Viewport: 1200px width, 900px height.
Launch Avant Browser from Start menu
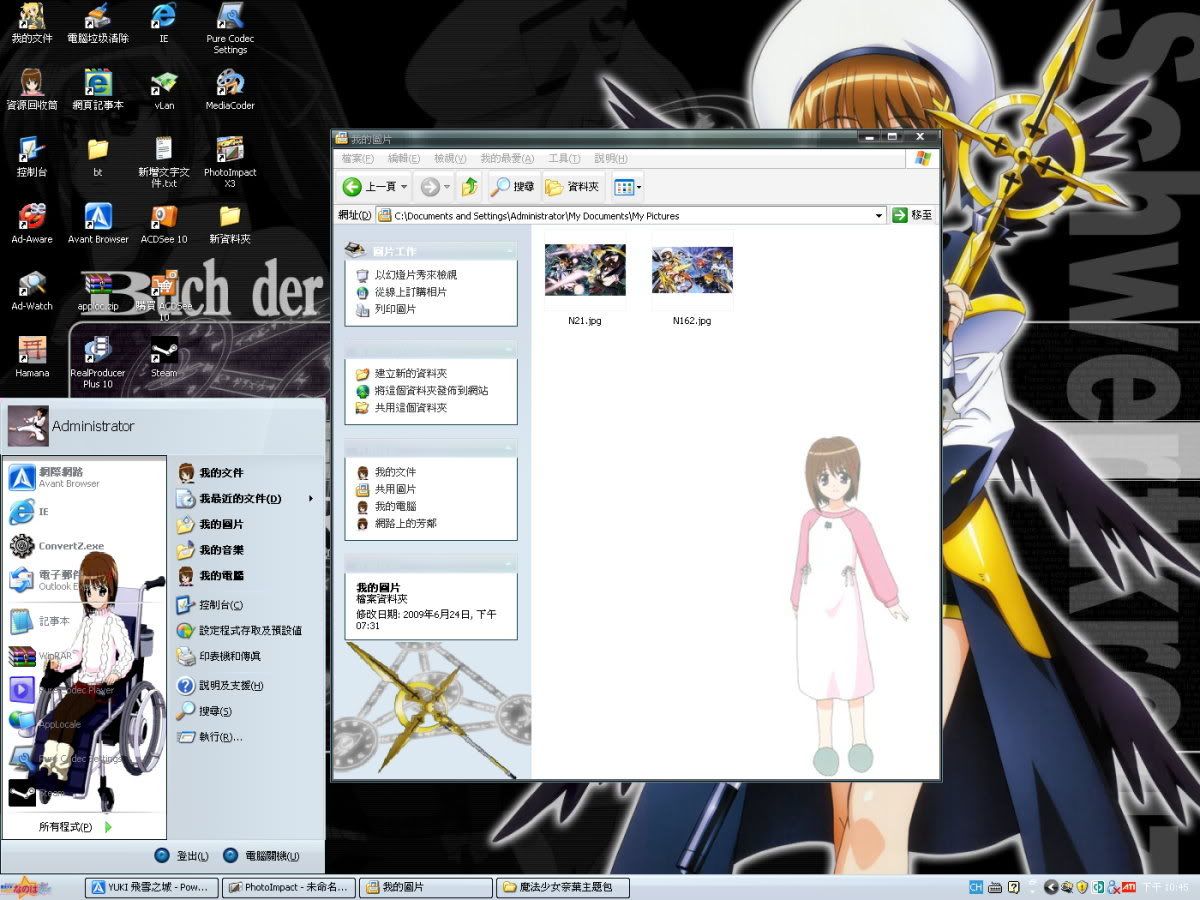point(85,477)
